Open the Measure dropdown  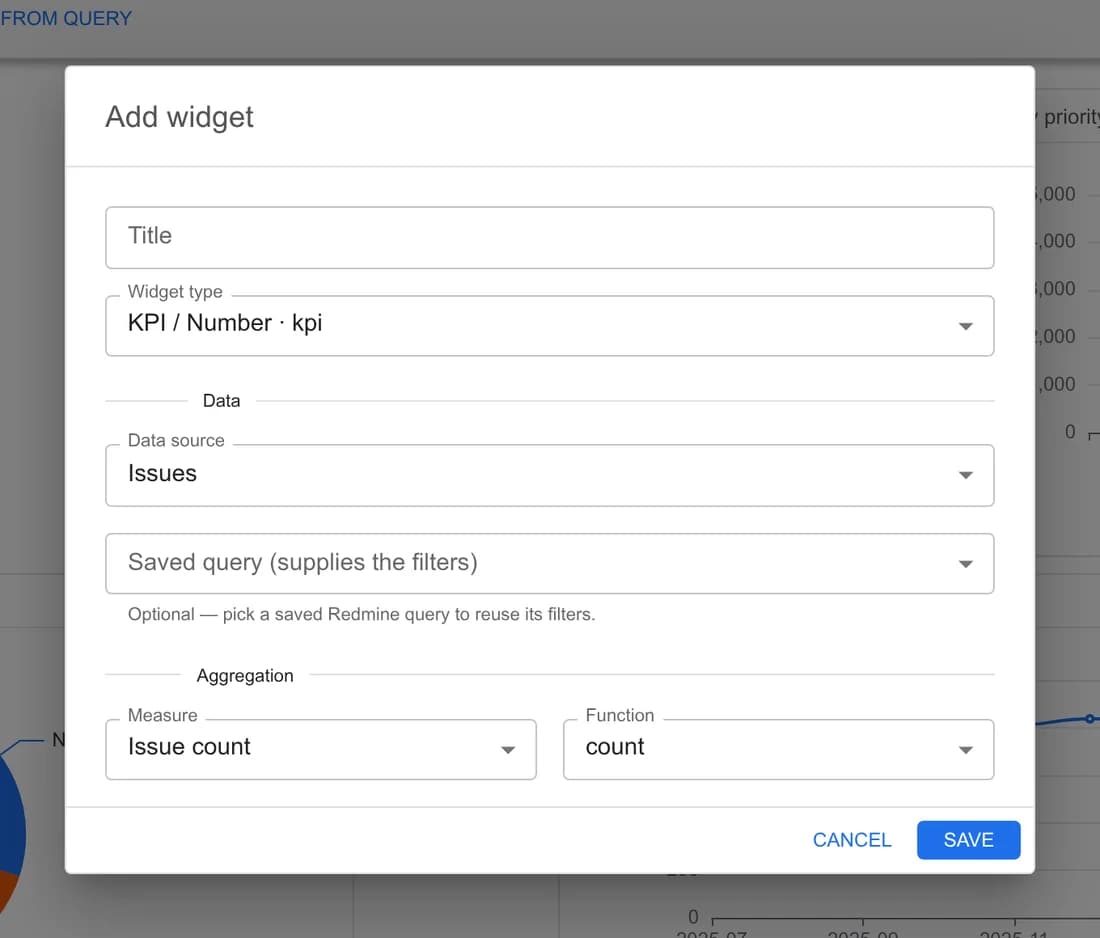click(321, 749)
